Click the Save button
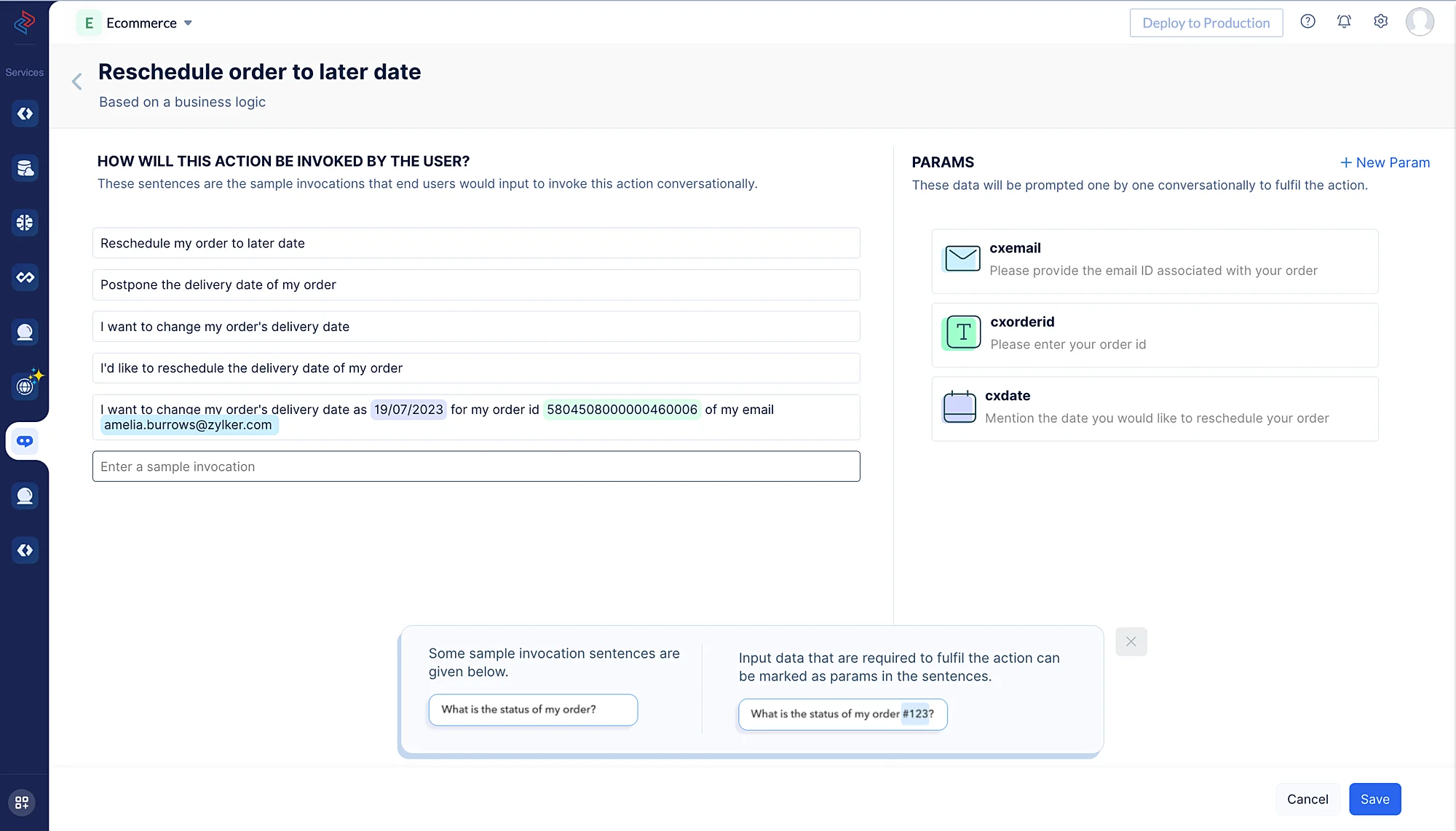 pyautogui.click(x=1374, y=799)
